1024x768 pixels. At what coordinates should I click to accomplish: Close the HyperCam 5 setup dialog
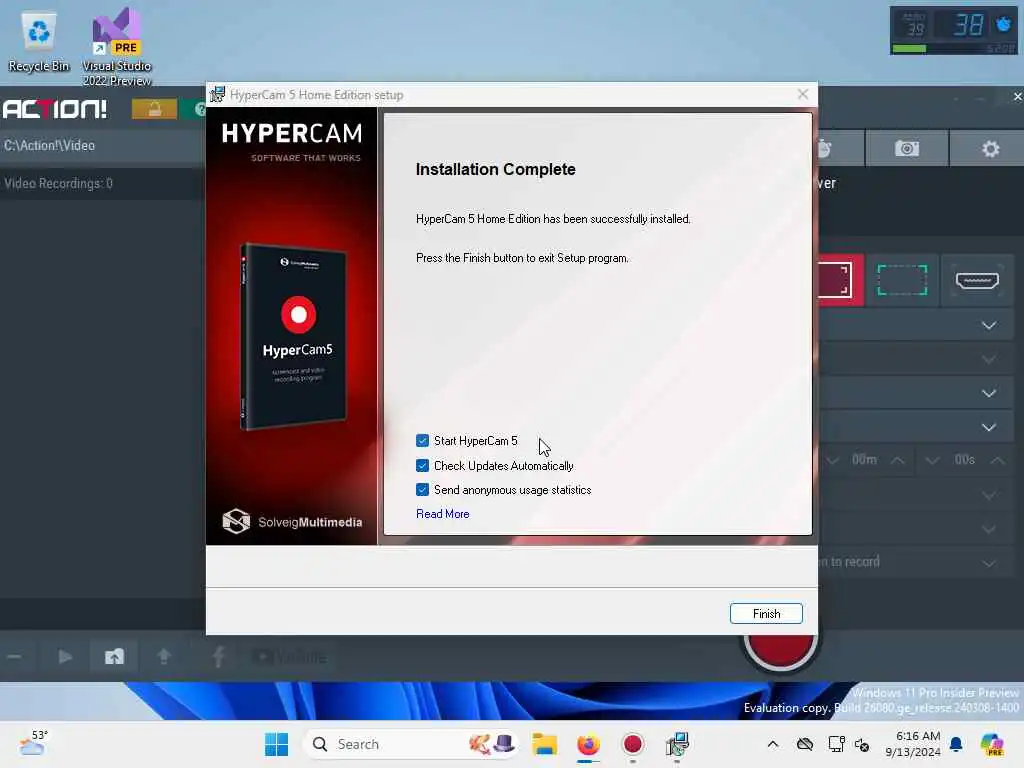click(803, 95)
